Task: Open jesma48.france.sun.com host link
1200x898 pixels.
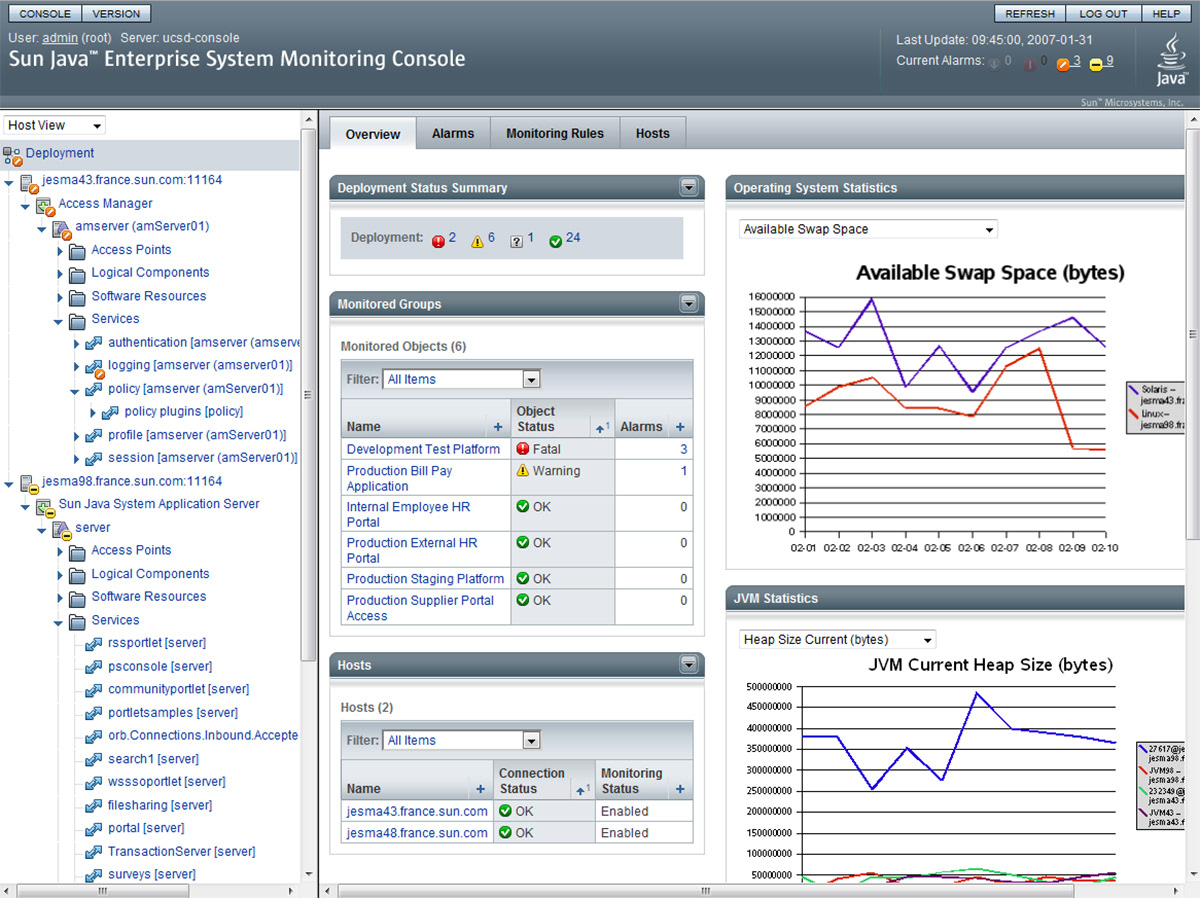Action: coord(417,833)
